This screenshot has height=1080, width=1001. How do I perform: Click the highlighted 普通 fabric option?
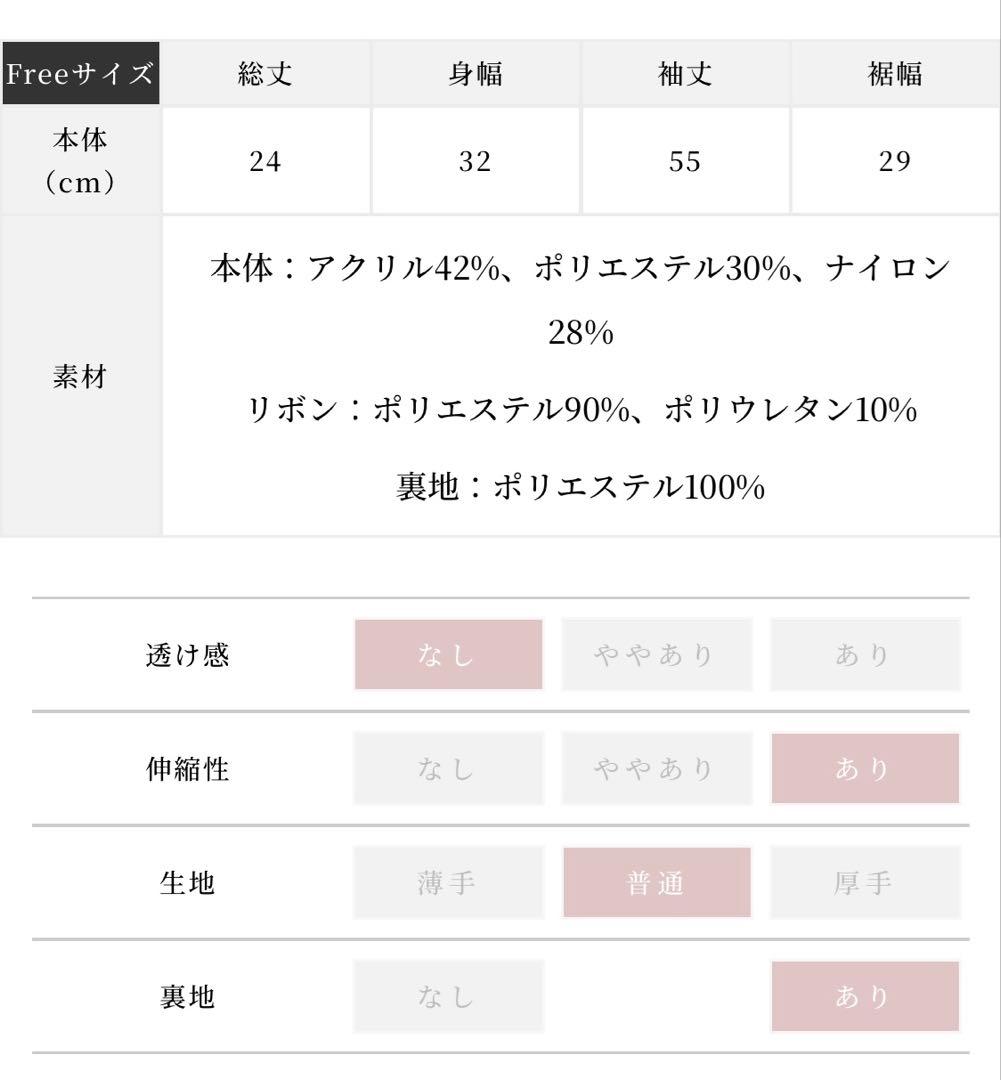pyautogui.click(x=656, y=883)
